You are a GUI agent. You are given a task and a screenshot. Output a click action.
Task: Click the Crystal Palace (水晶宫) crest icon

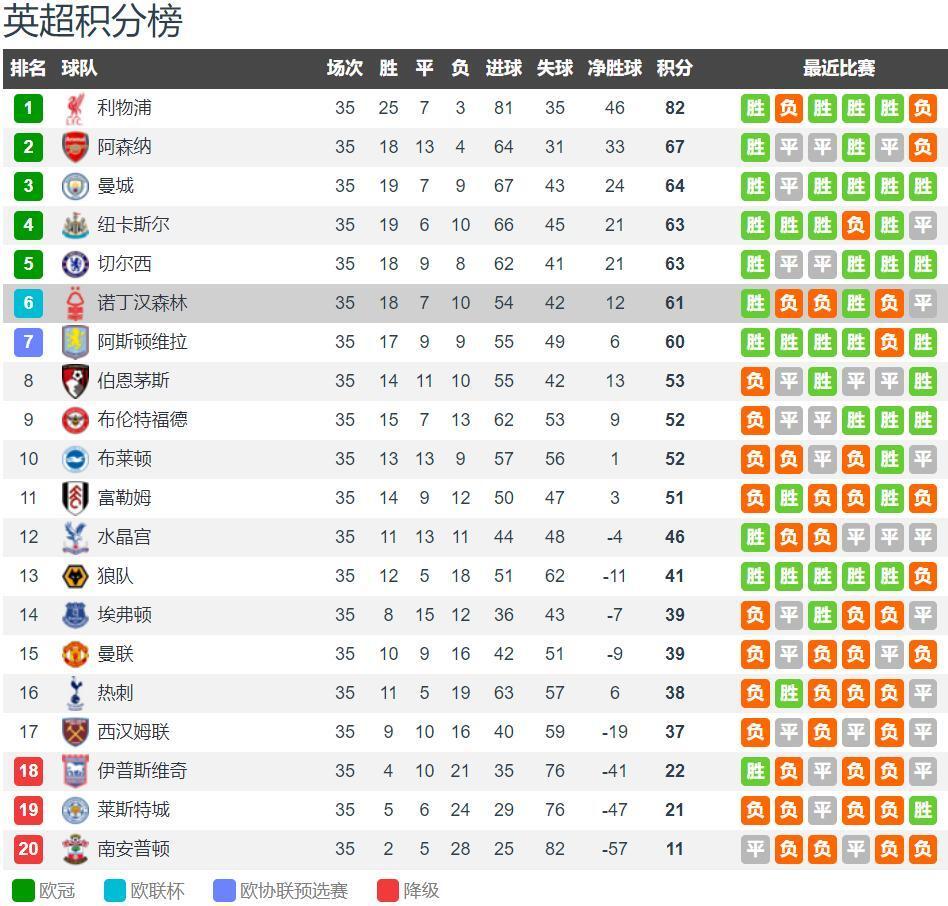point(75,537)
